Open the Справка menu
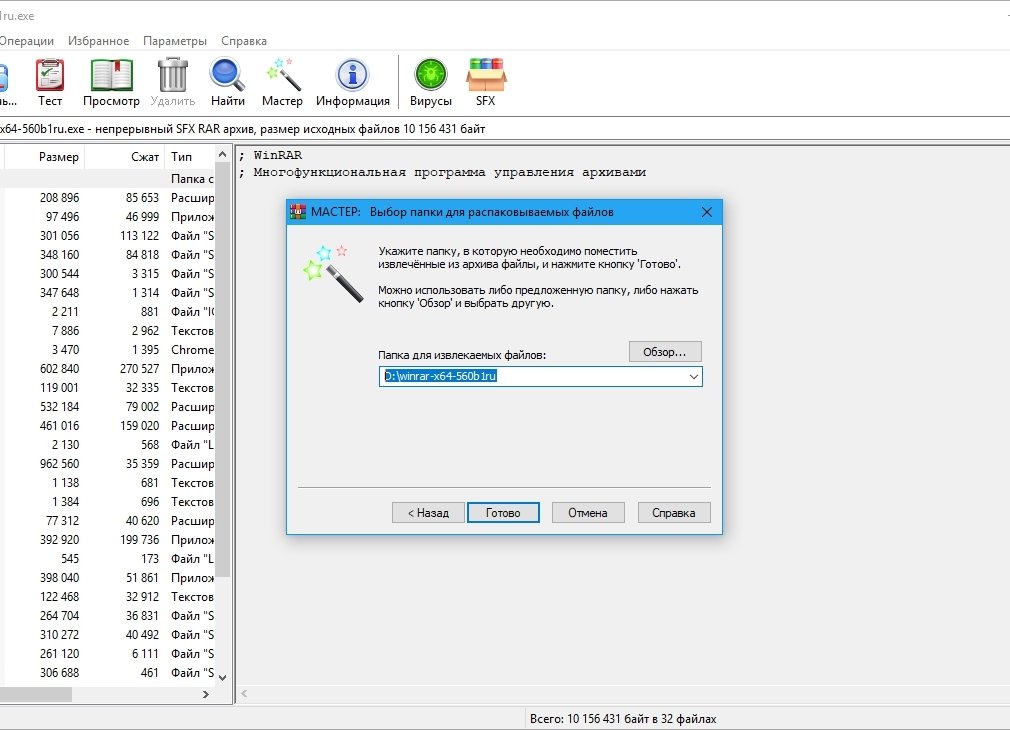The width and height of the screenshot is (1010, 730). pos(243,41)
